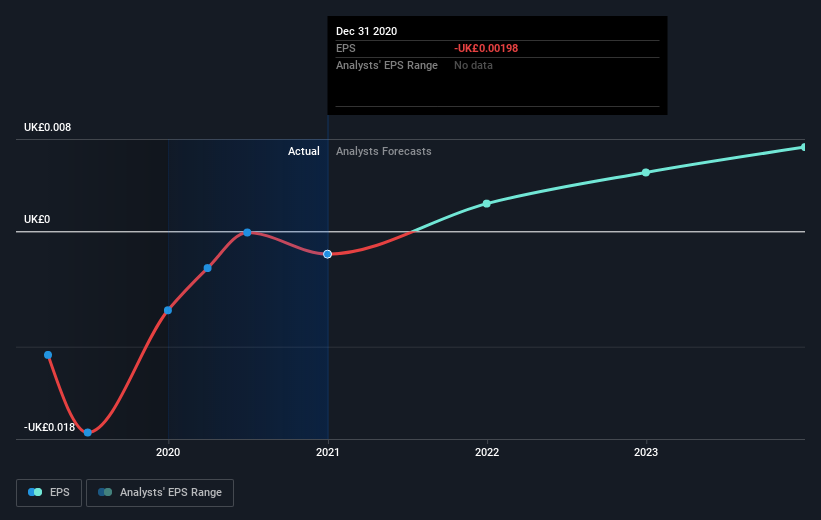
Task: Click the Actual section label
Action: tap(304, 151)
